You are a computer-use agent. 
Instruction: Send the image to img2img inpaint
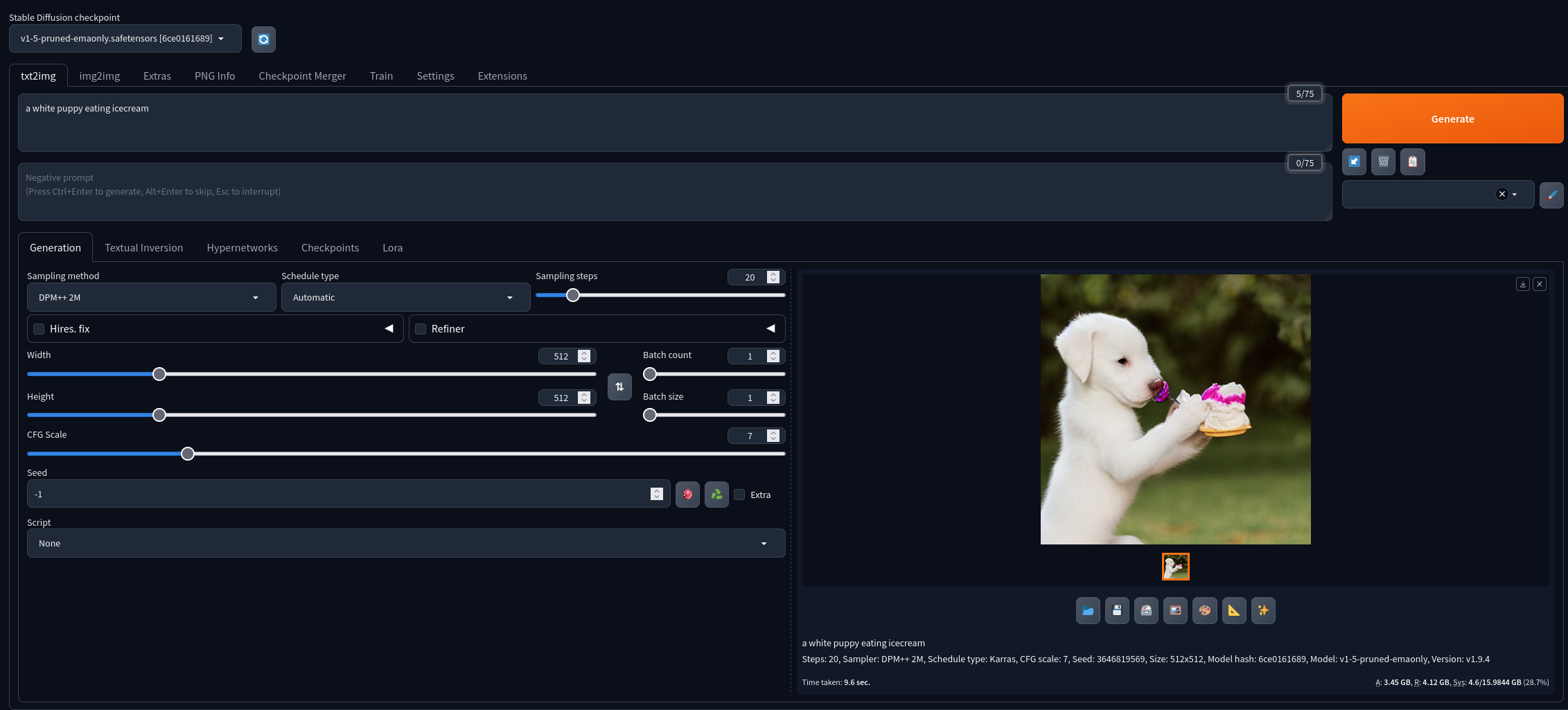[1204, 611]
